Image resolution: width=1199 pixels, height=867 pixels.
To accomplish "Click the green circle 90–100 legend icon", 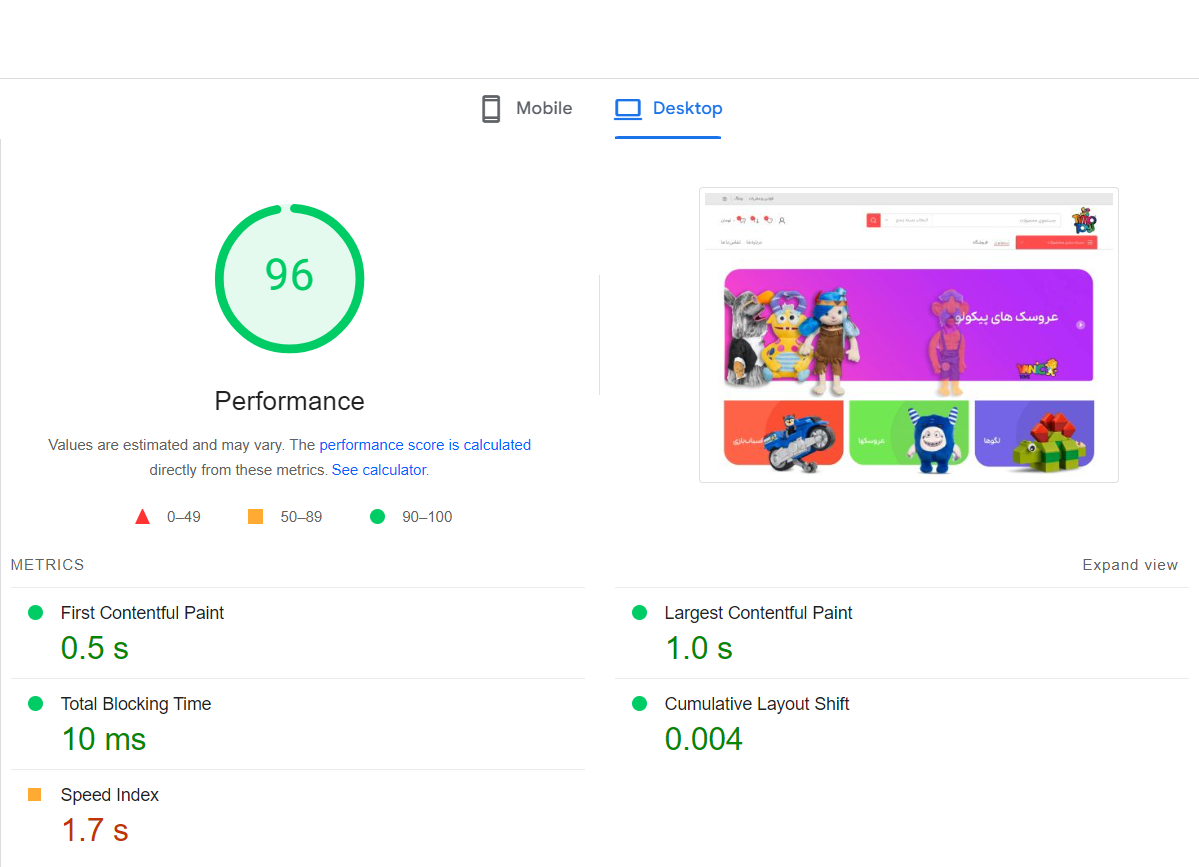I will (x=377, y=517).
